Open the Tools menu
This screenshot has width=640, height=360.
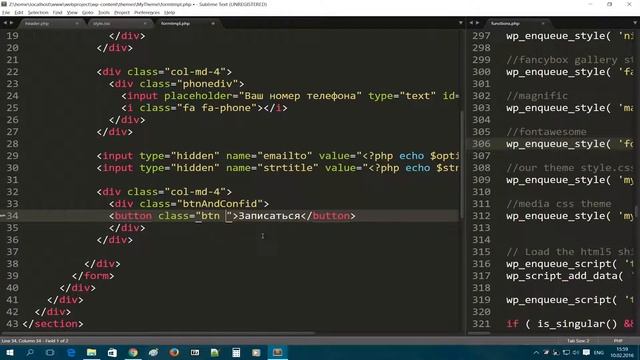point(104,13)
